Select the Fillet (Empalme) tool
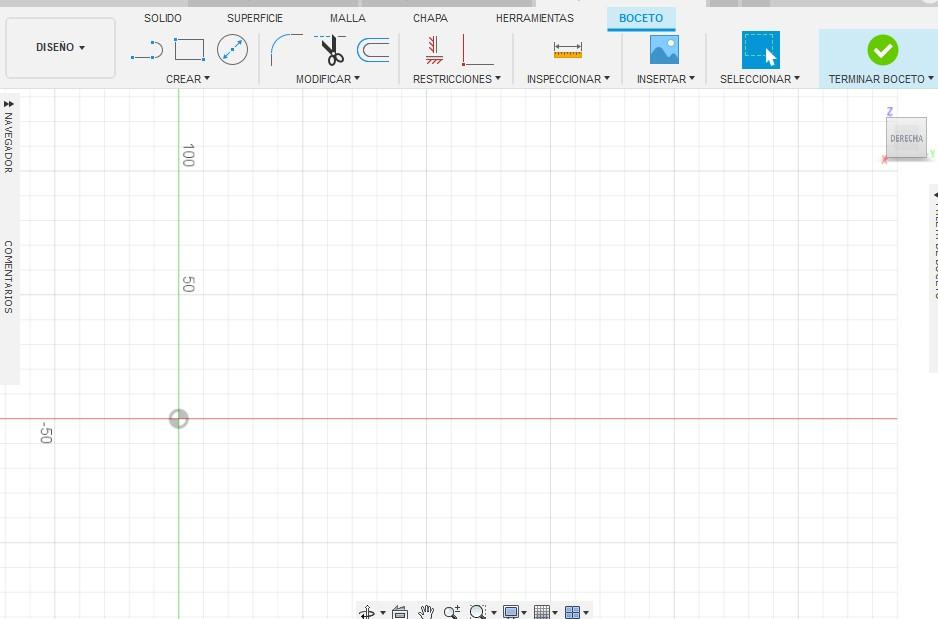This screenshot has width=938, height=619. [286, 50]
